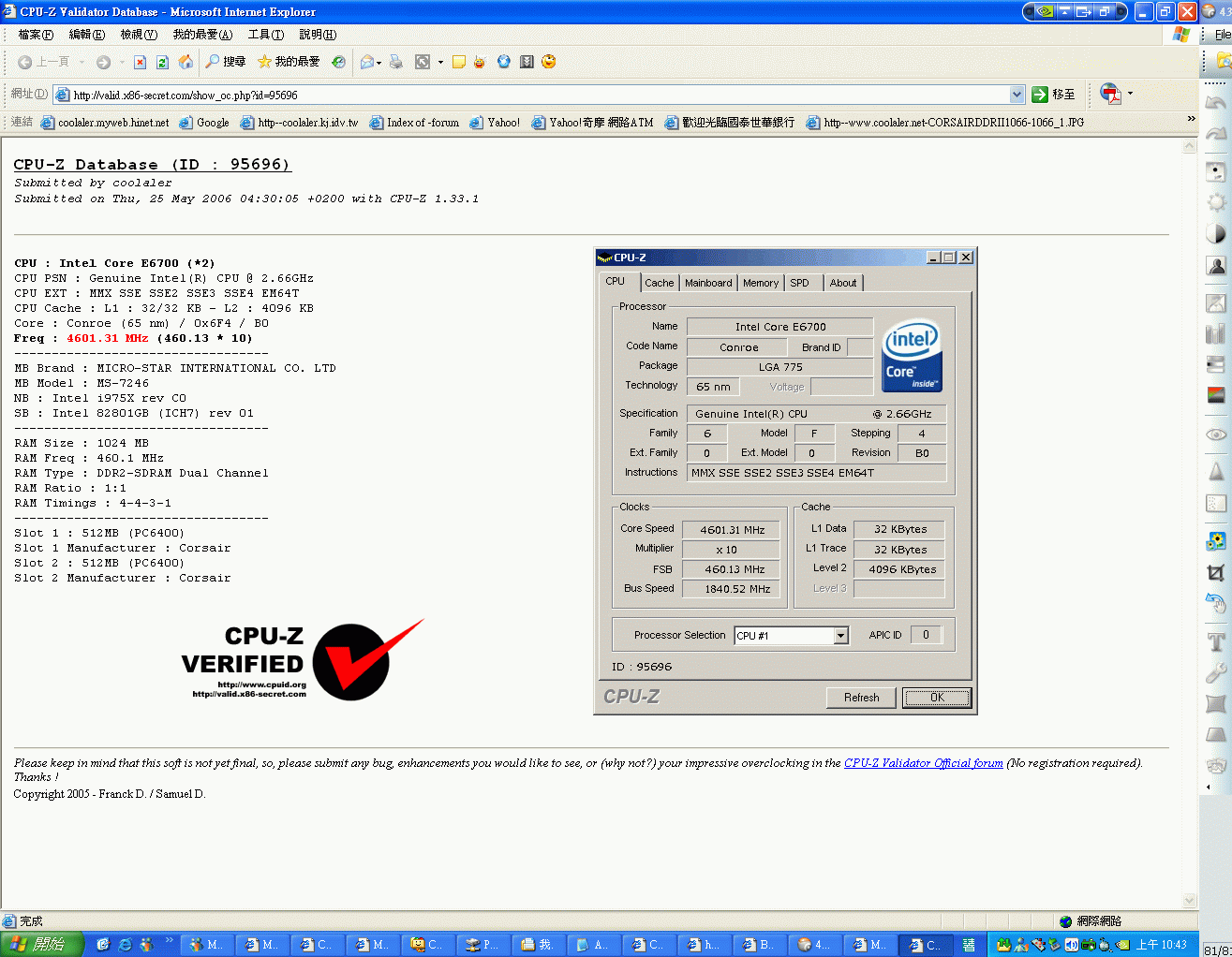Click the Print toolbar icon
The image size is (1232, 957).
[396, 62]
